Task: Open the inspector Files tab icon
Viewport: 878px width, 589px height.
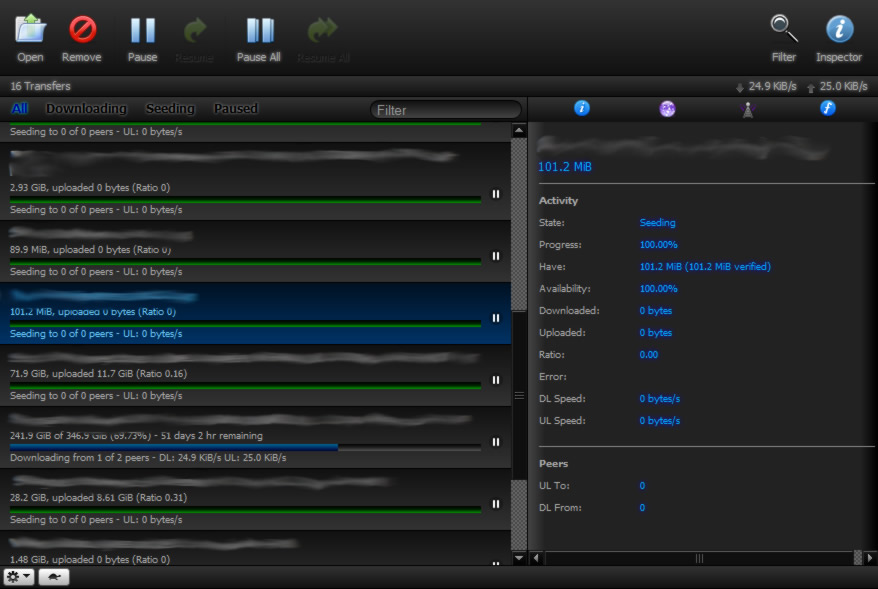Action: point(828,108)
